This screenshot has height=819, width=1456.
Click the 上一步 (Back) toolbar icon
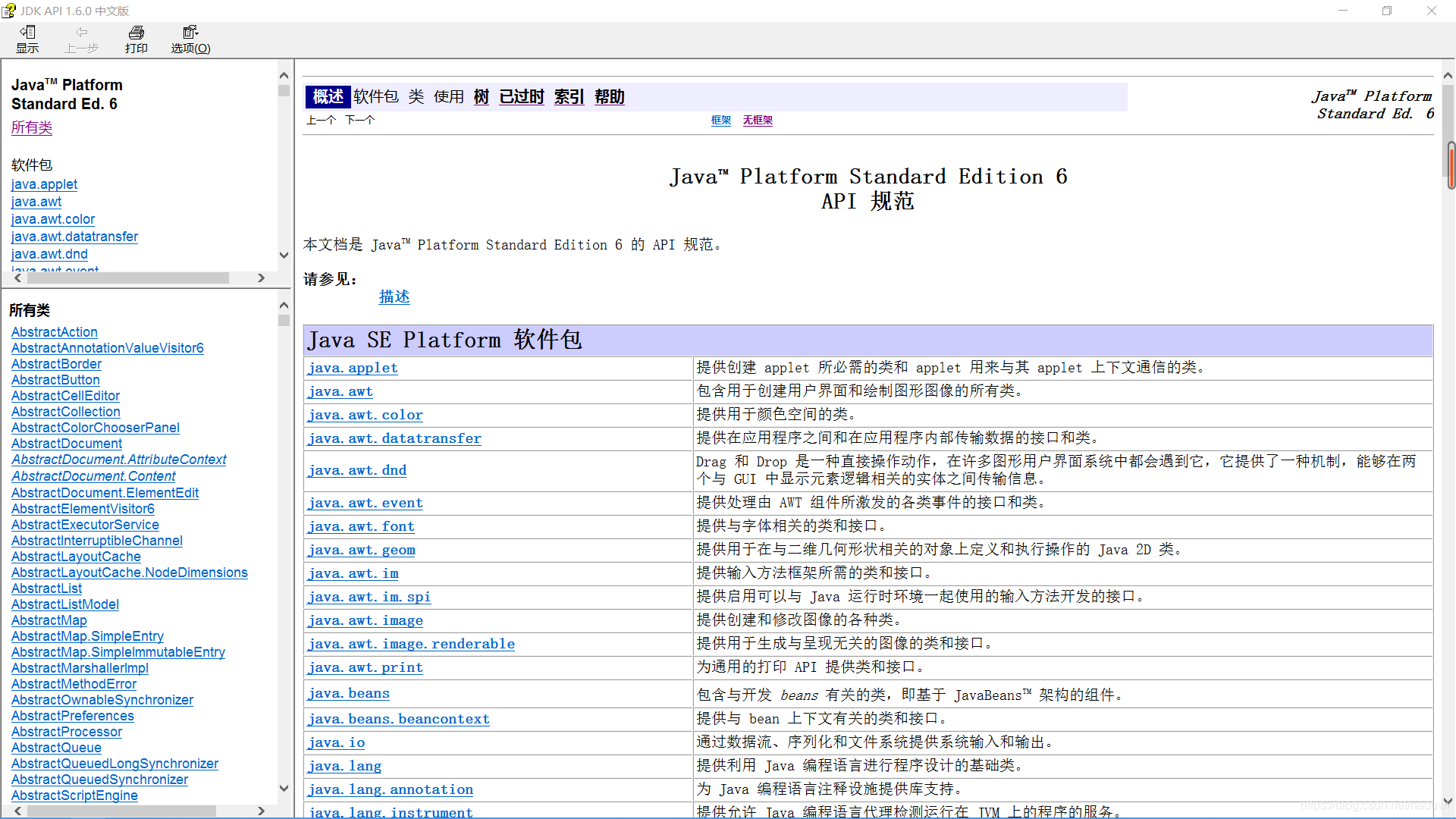[81, 39]
